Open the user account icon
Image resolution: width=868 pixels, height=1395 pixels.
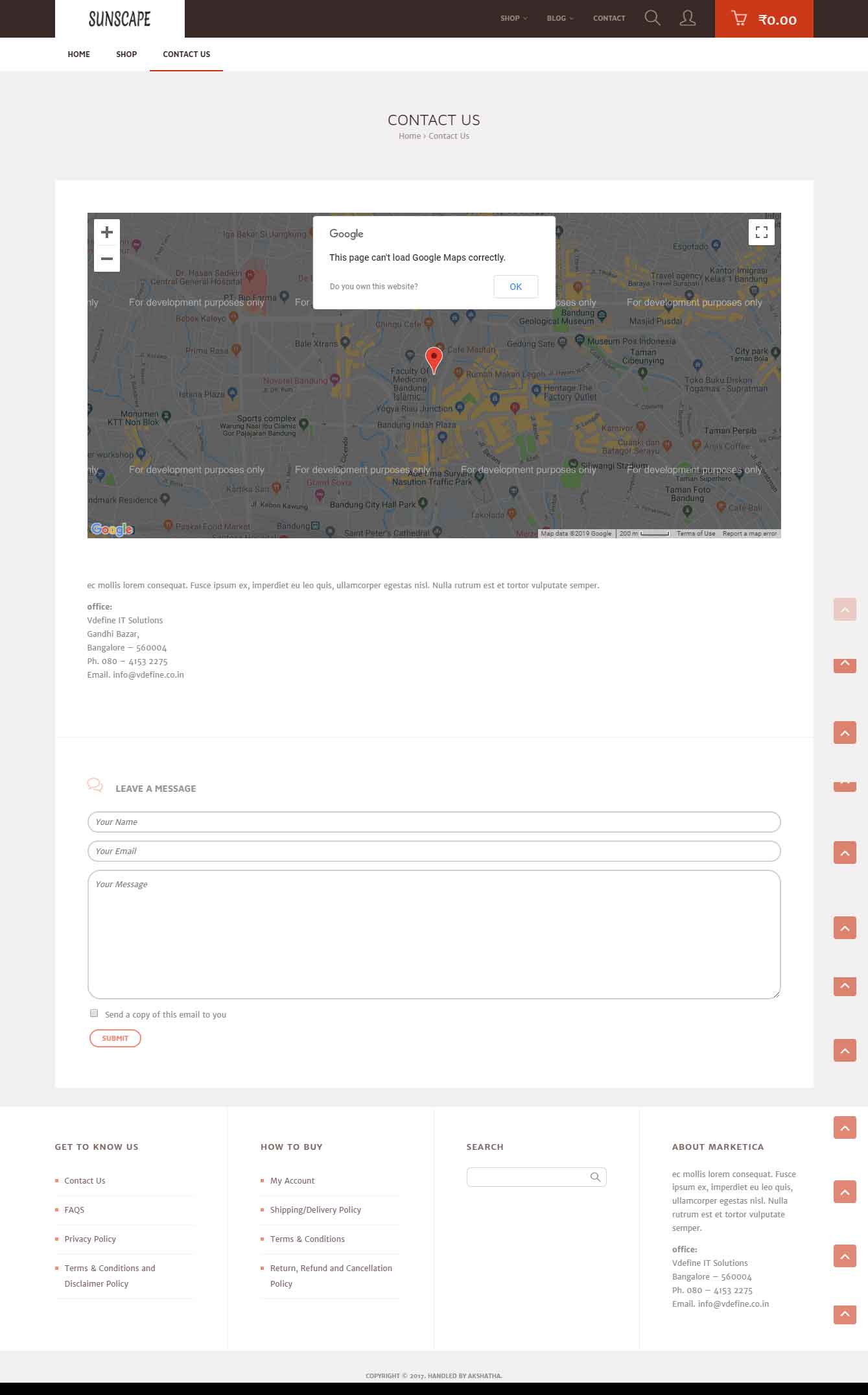pos(687,18)
